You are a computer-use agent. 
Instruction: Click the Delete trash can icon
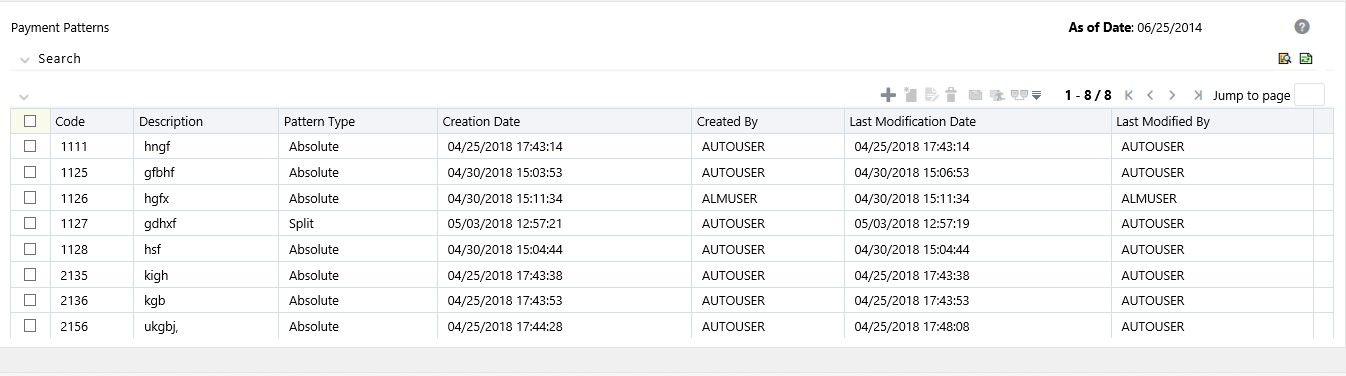tap(951, 95)
